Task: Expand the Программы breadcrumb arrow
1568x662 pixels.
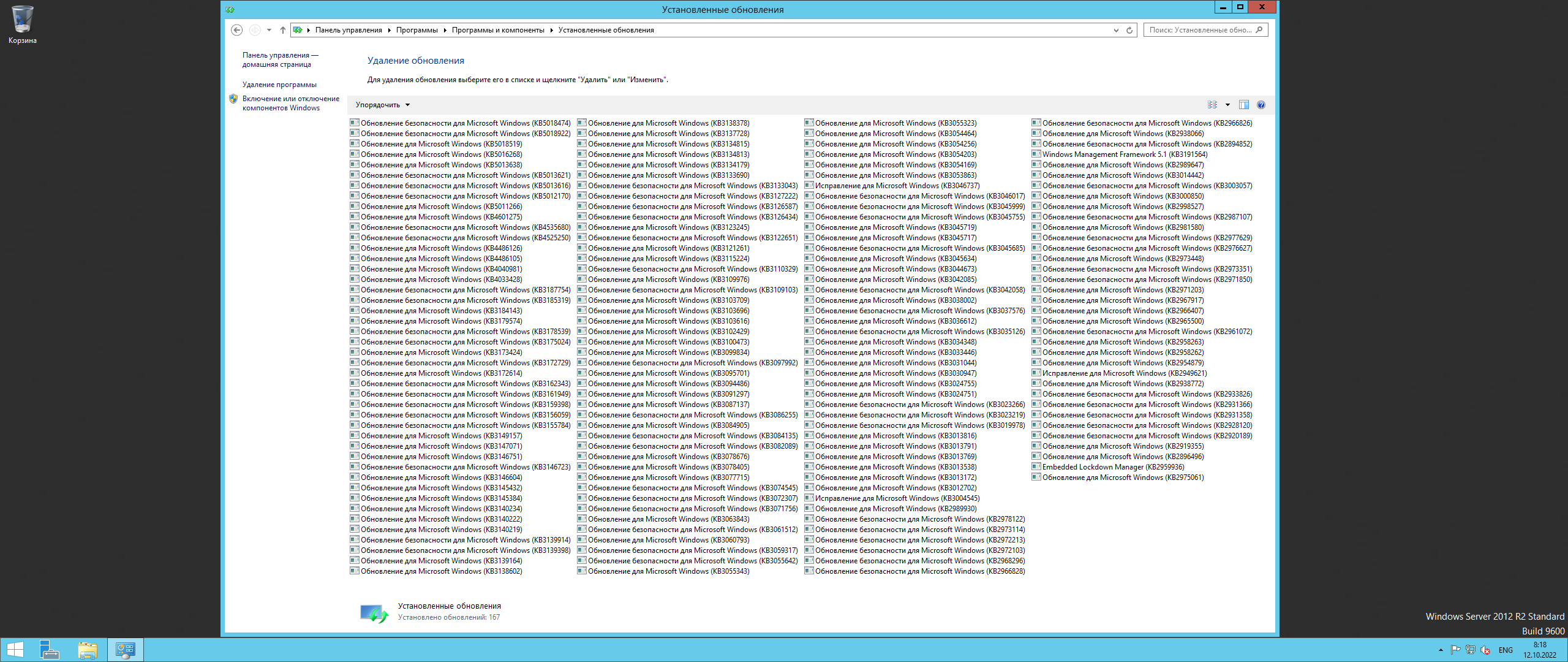Action: [445, 30]
